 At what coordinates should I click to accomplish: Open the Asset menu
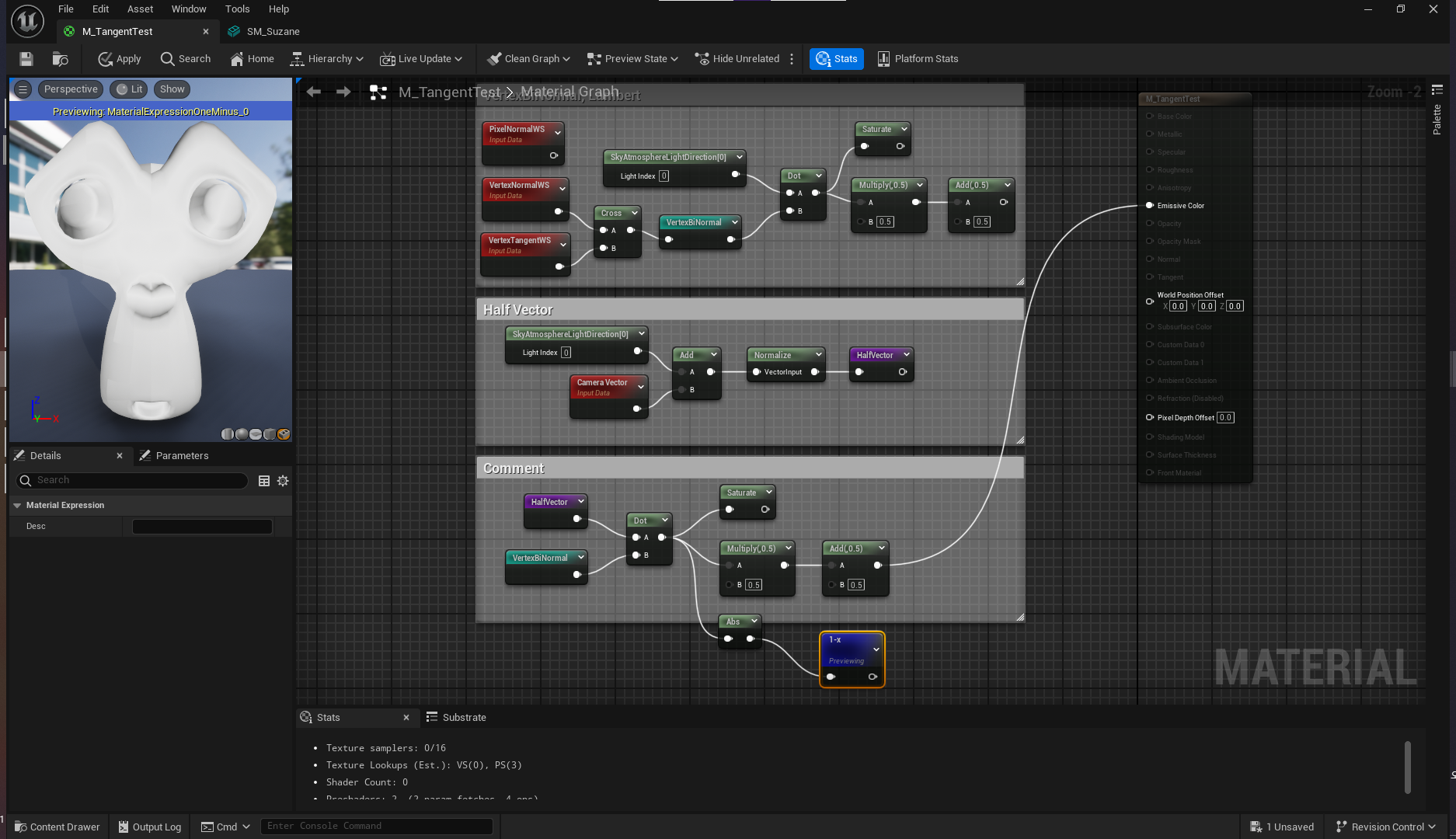pos(141,9)
